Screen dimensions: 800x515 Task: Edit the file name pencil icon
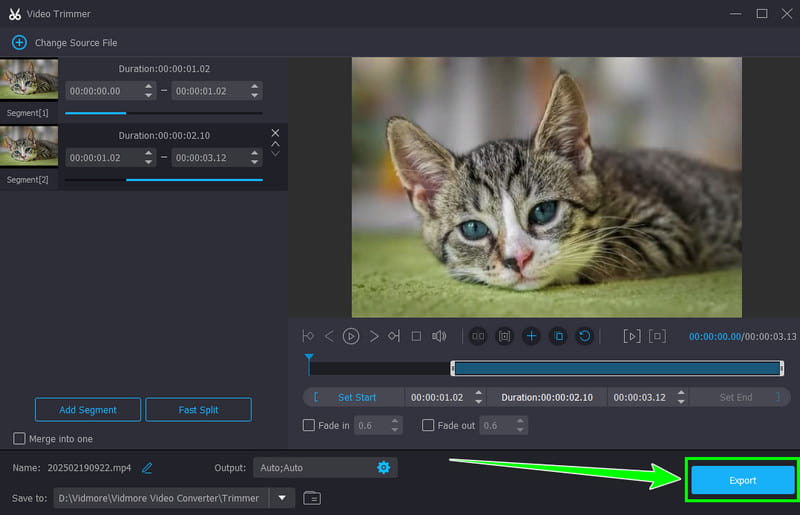[x=147, y=468]
